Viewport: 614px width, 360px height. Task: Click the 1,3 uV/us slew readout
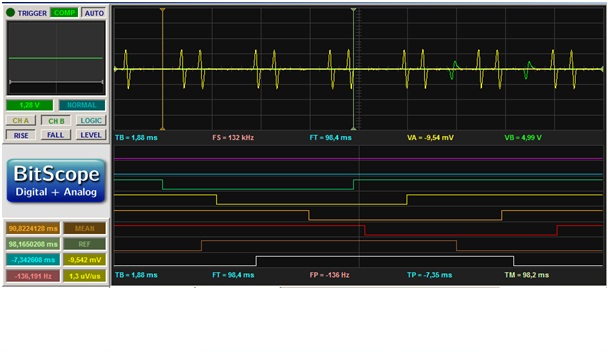[85, 276]
